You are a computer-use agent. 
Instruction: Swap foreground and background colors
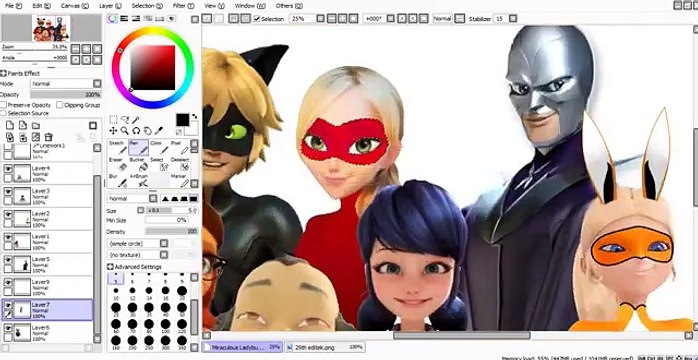[194, 117]
